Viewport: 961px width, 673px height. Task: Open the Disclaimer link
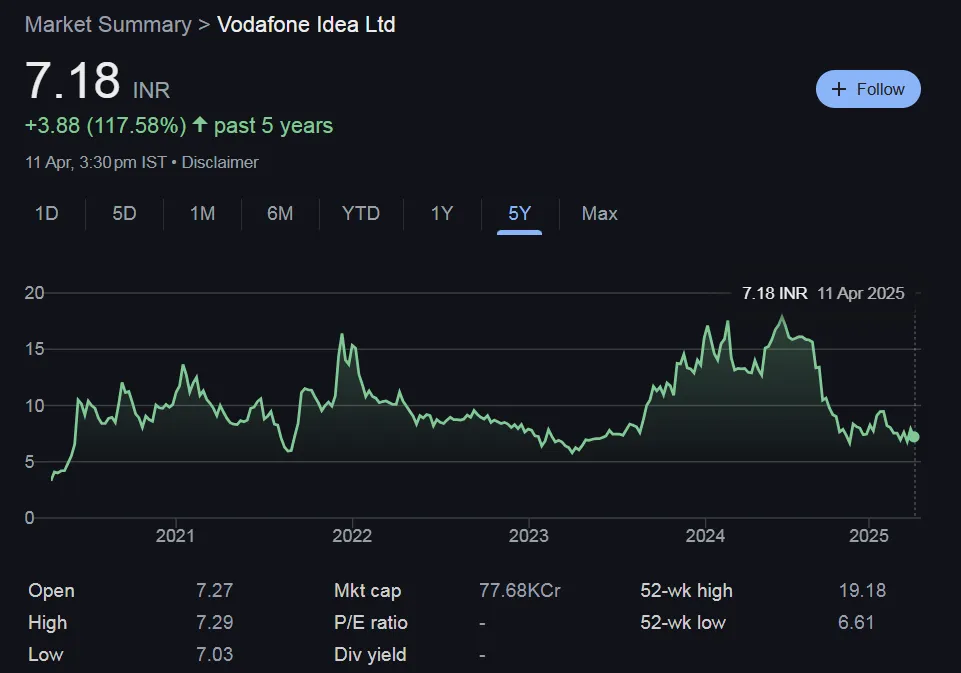pos(220,162)
